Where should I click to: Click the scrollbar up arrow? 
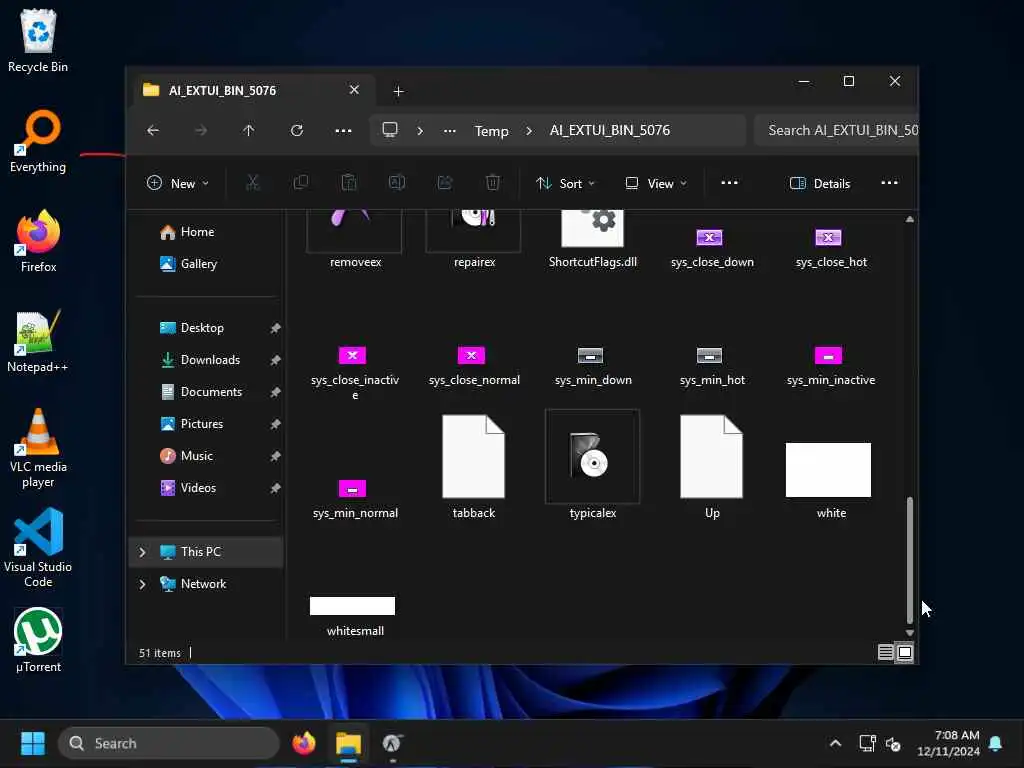(x=909, y=219)
